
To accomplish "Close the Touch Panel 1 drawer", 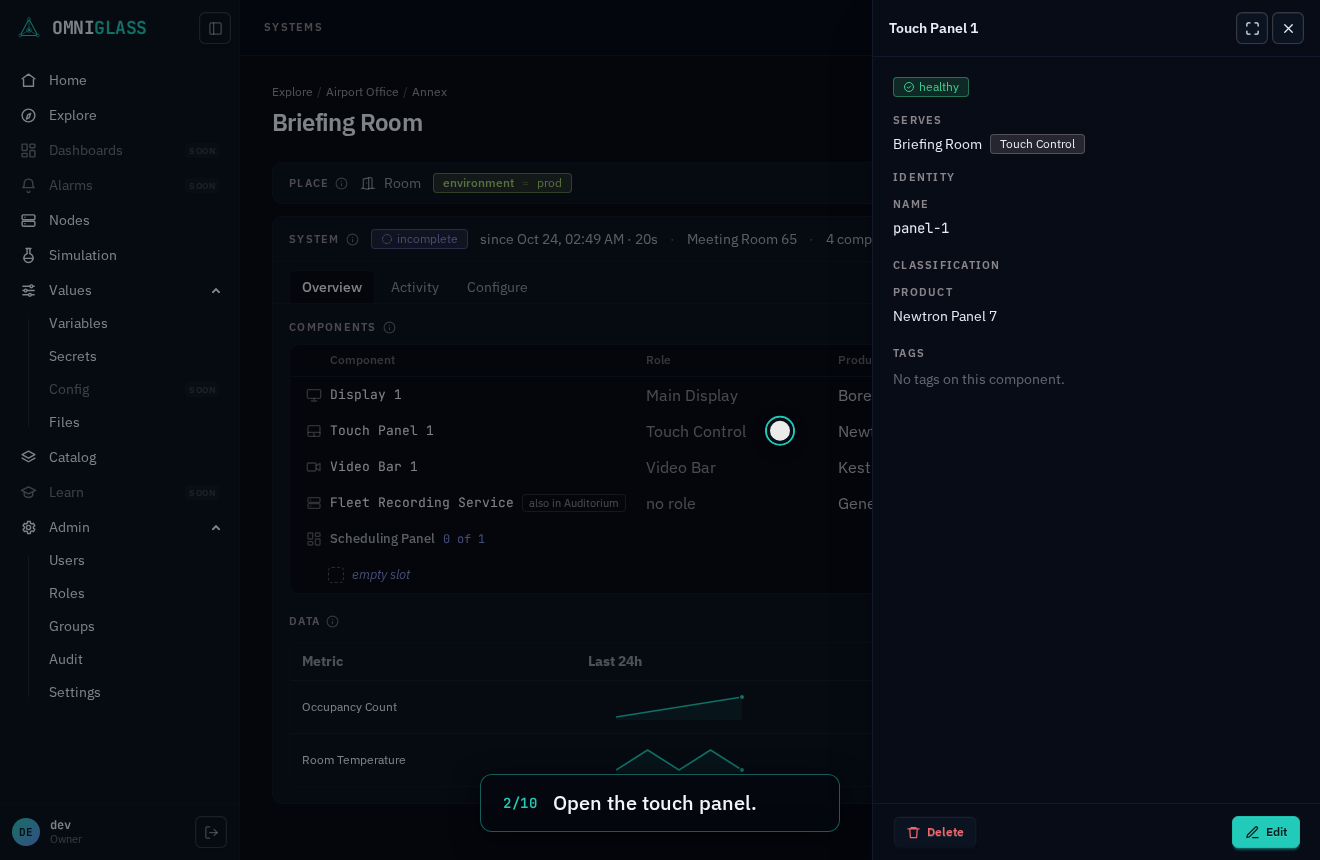I will (1288, 28).
